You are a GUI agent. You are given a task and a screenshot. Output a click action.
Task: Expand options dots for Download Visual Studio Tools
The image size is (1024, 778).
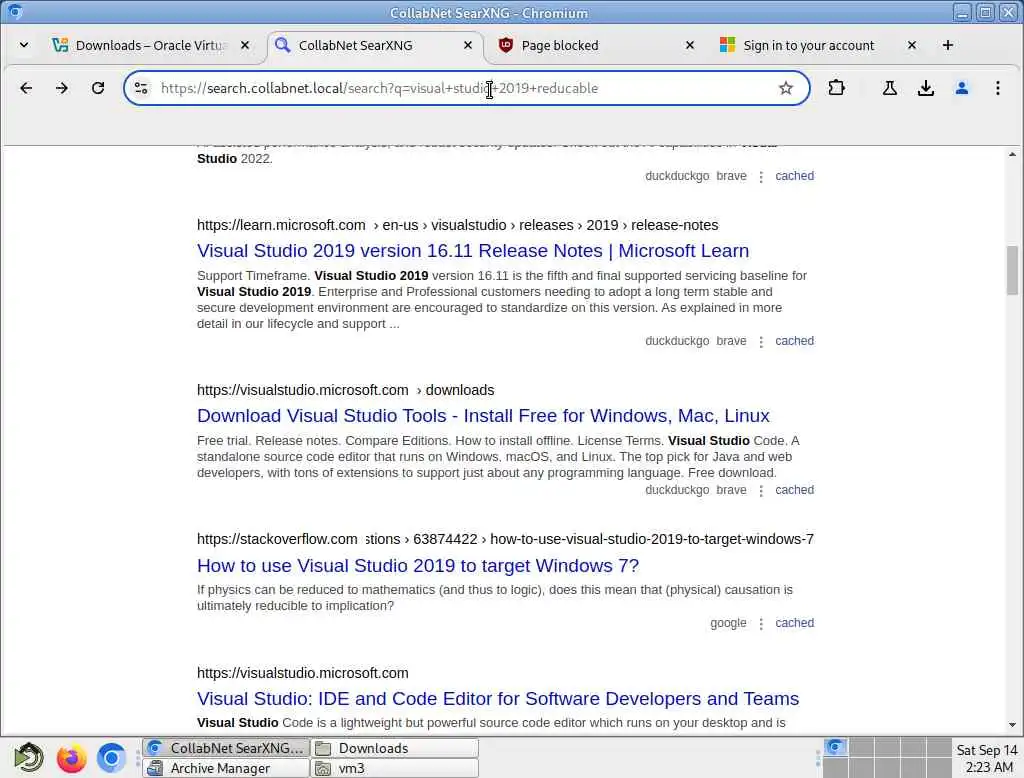(x=761, y=491)
